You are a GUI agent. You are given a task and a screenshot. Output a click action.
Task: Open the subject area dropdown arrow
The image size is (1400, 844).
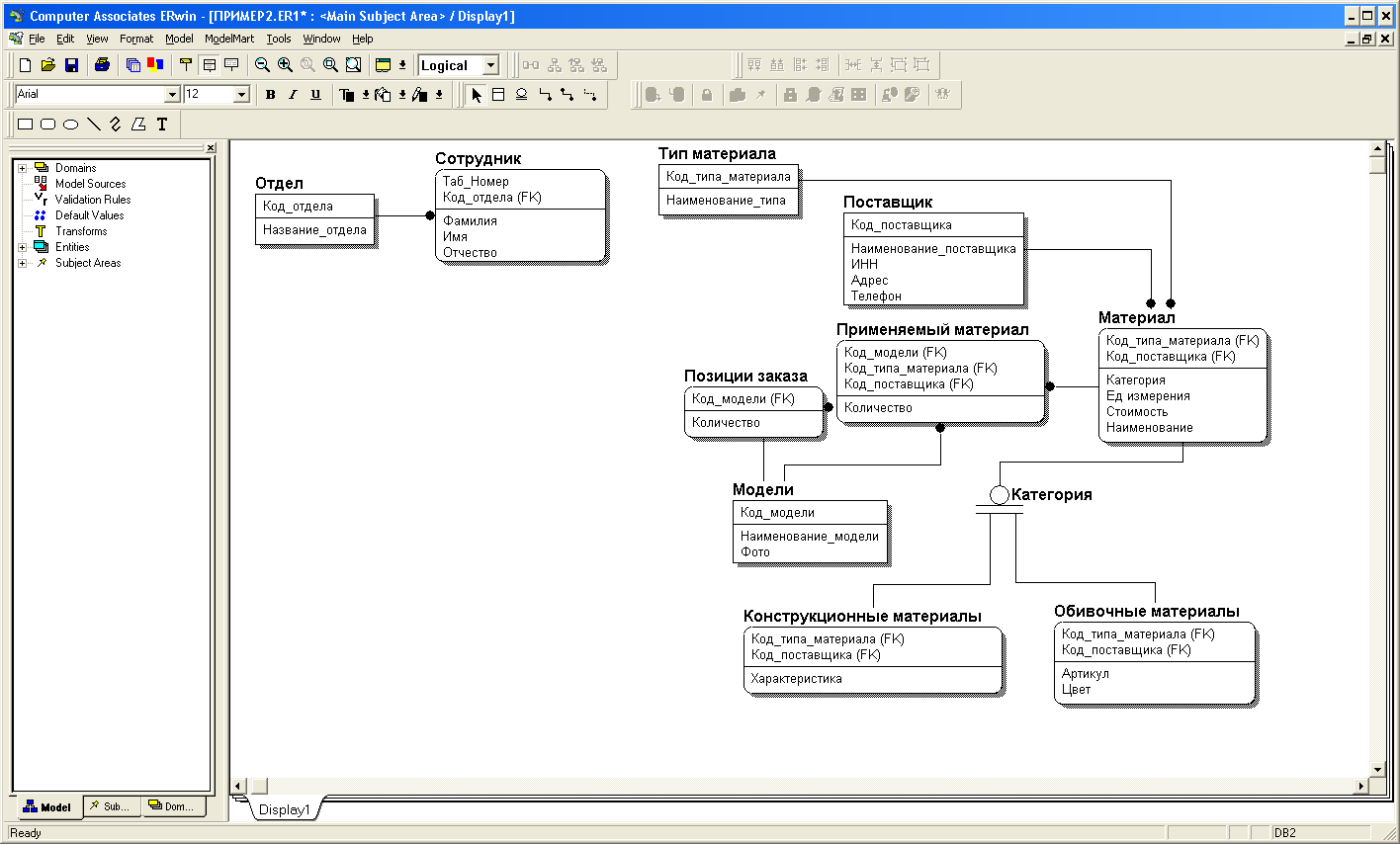[x=402, y=65]
